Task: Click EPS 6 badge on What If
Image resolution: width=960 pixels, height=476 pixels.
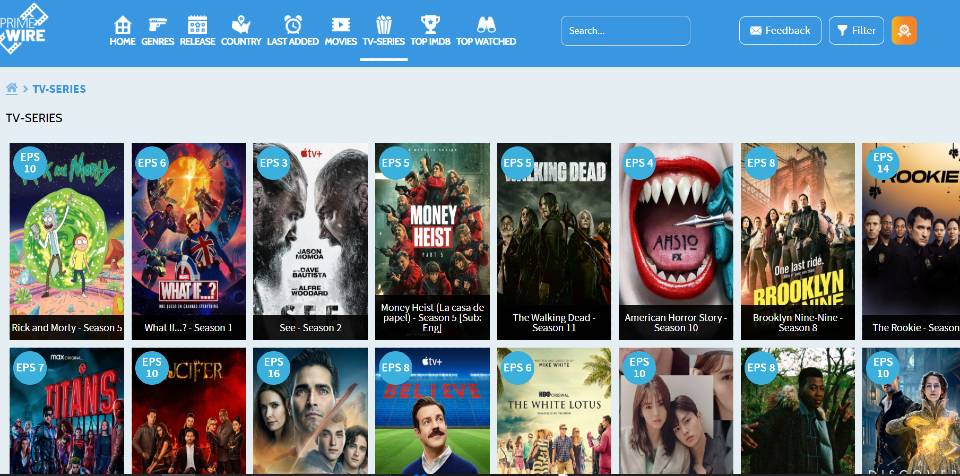Action: point(152,163)
